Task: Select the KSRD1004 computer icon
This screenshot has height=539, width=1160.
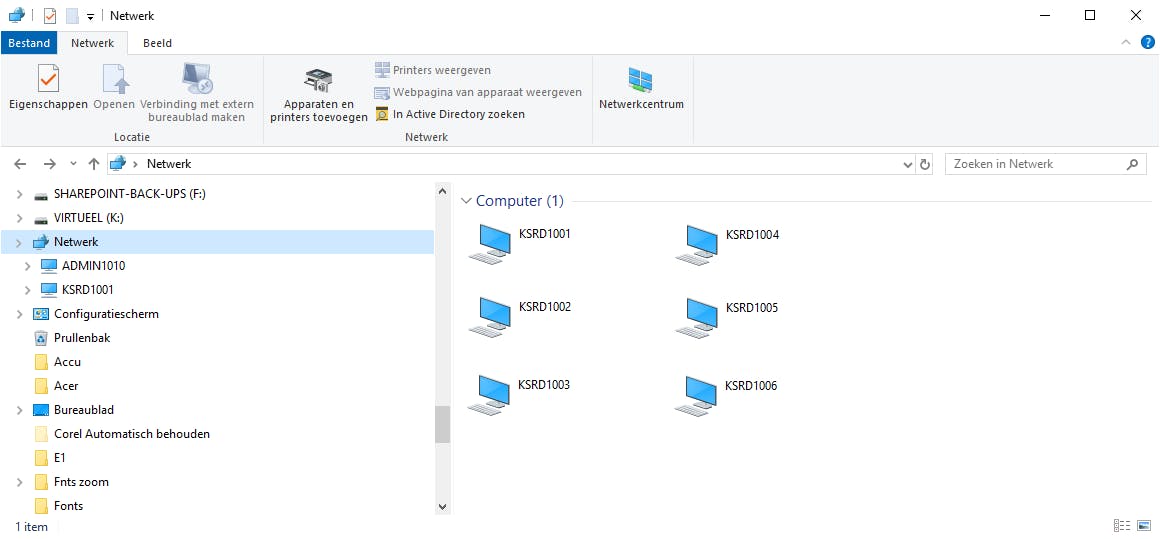Action: 694,243
